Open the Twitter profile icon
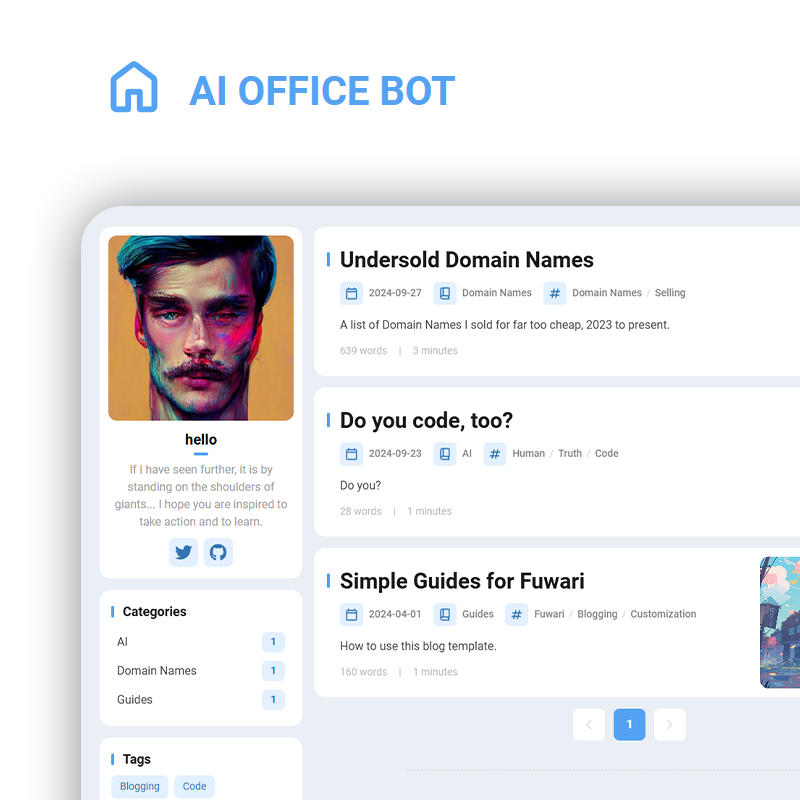The image size is (800, 800). 184,552
